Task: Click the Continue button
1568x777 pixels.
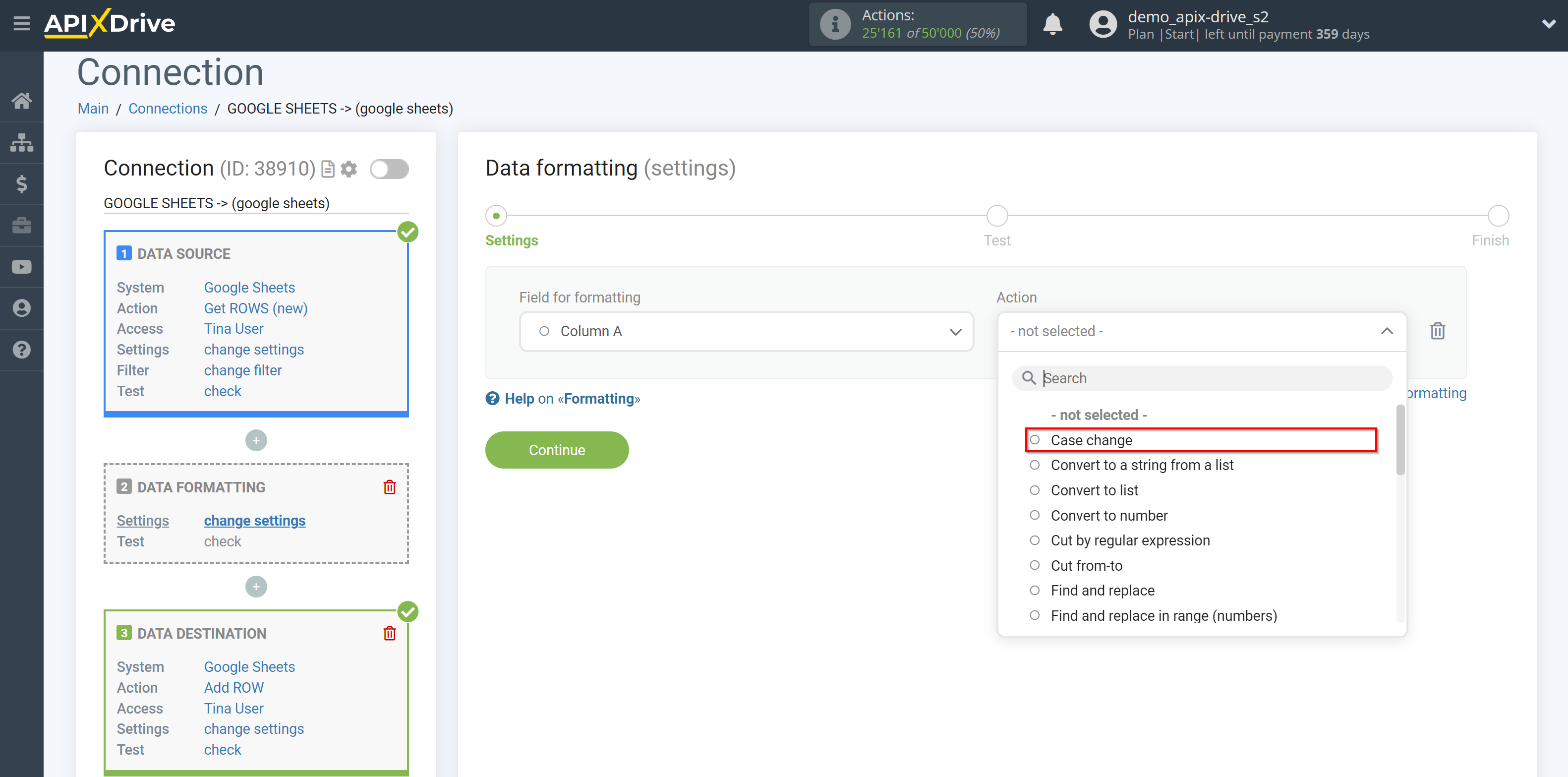Action: [557, 449]
